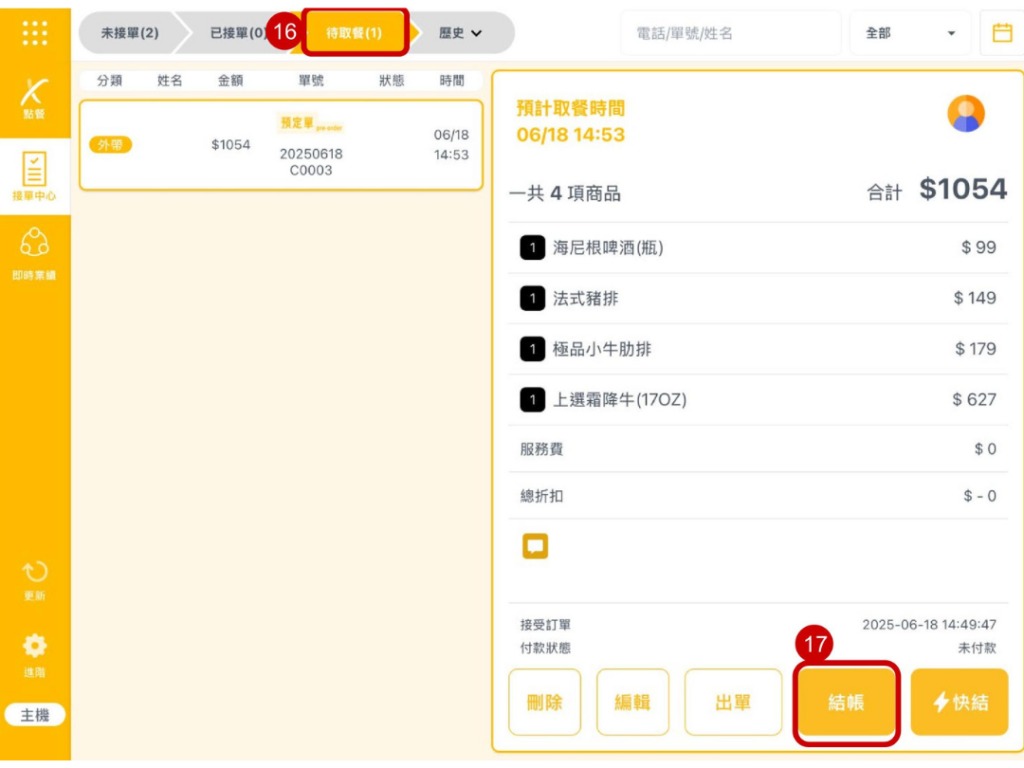This screenshot has height=768, width=1024.
Task: Open the 點餐 ordering icon in sidebar
Action: tap(34, 97)
